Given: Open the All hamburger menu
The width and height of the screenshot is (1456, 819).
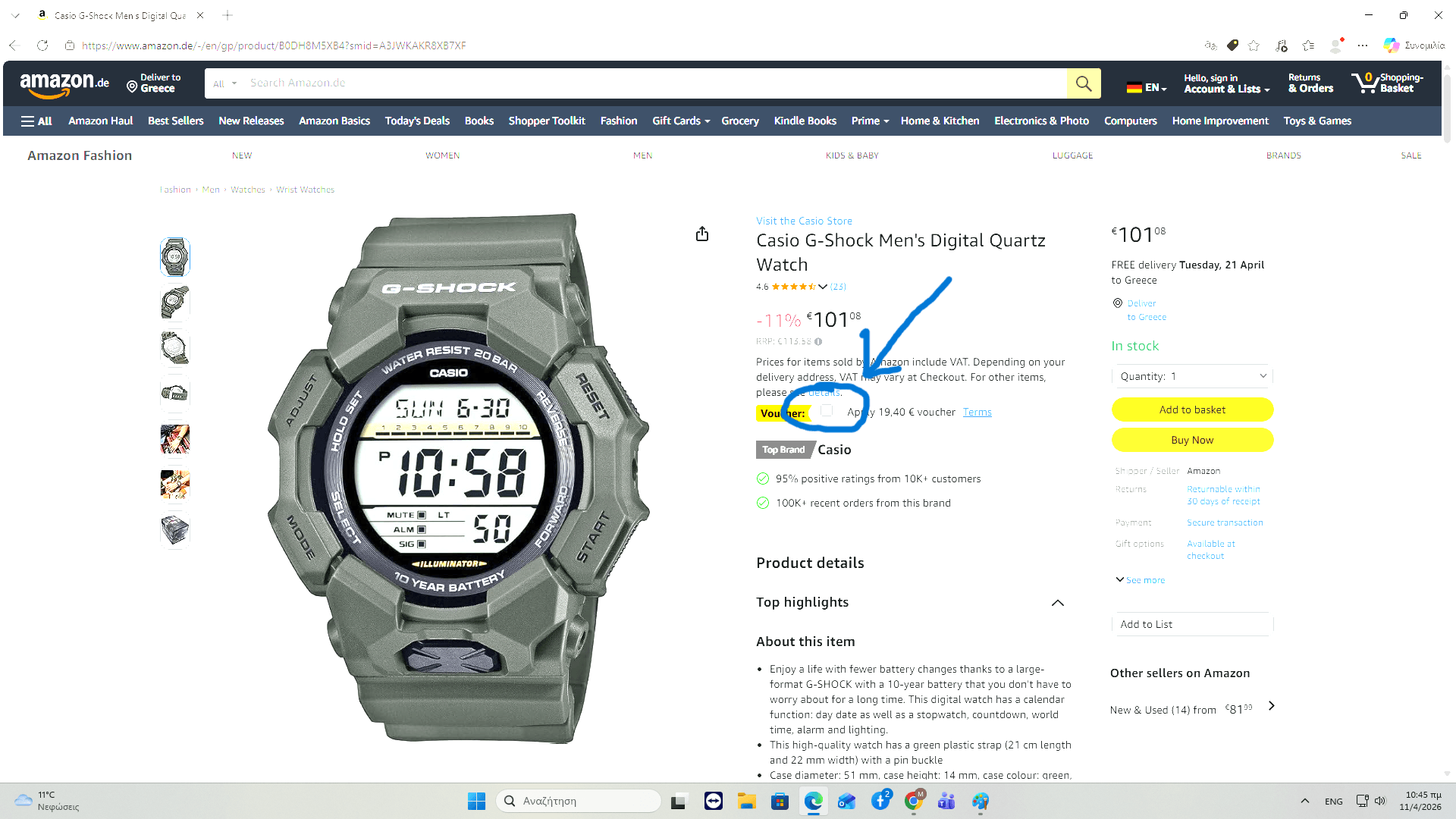Looking at the screenshot, I should 36,121.
